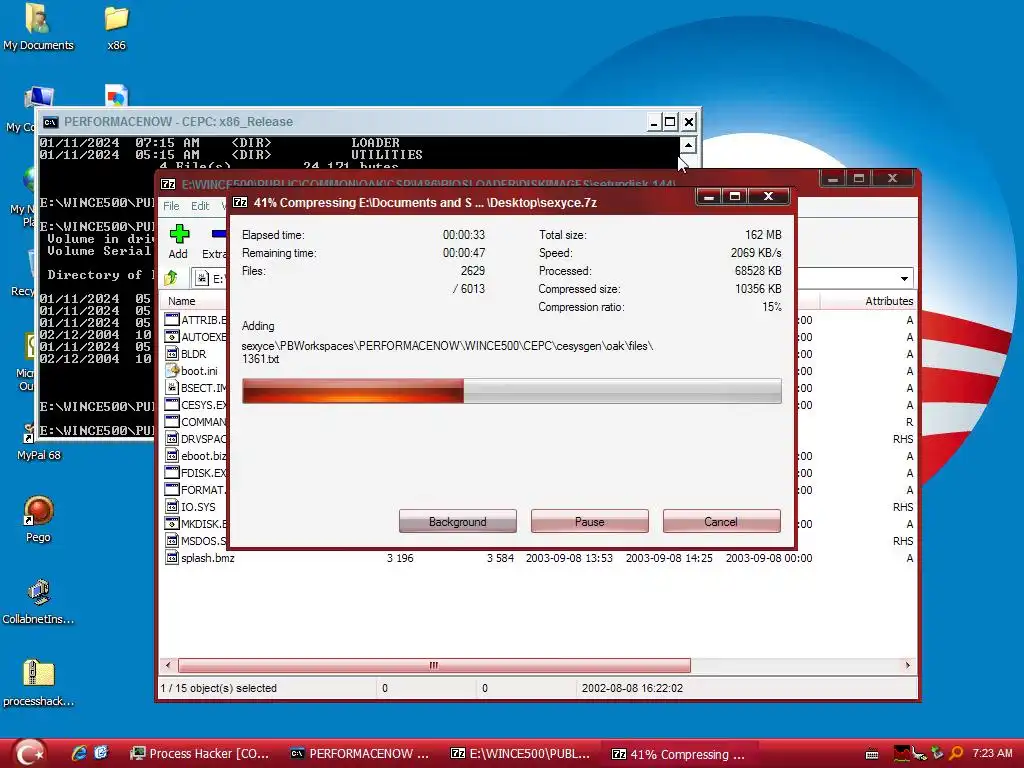Click the Up one level folder icon
This screenshot has width=1024, height=768.
click(171, 278)
